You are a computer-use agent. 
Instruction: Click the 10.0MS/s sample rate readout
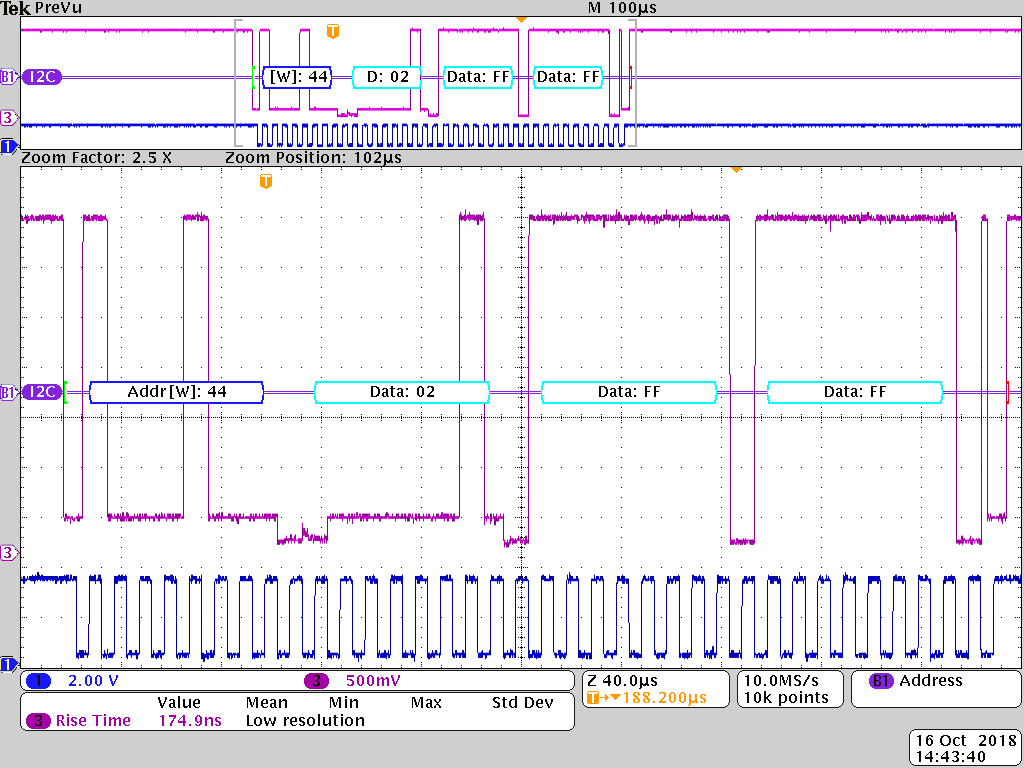point(781,680)
